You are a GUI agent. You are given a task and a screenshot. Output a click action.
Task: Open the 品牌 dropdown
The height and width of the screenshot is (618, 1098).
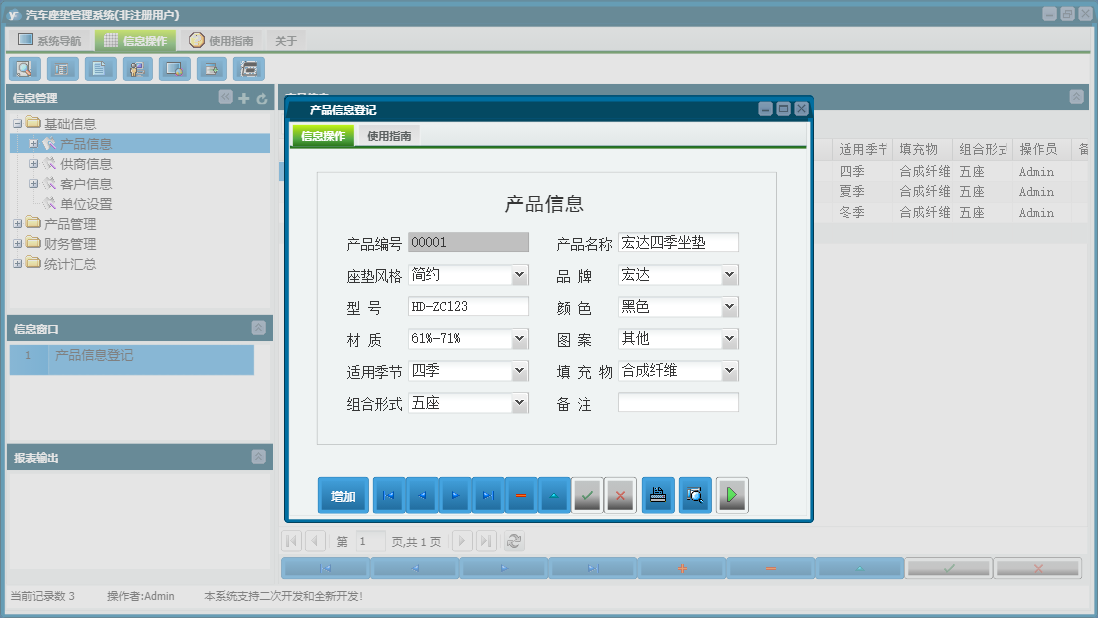(x=730, y=275)
